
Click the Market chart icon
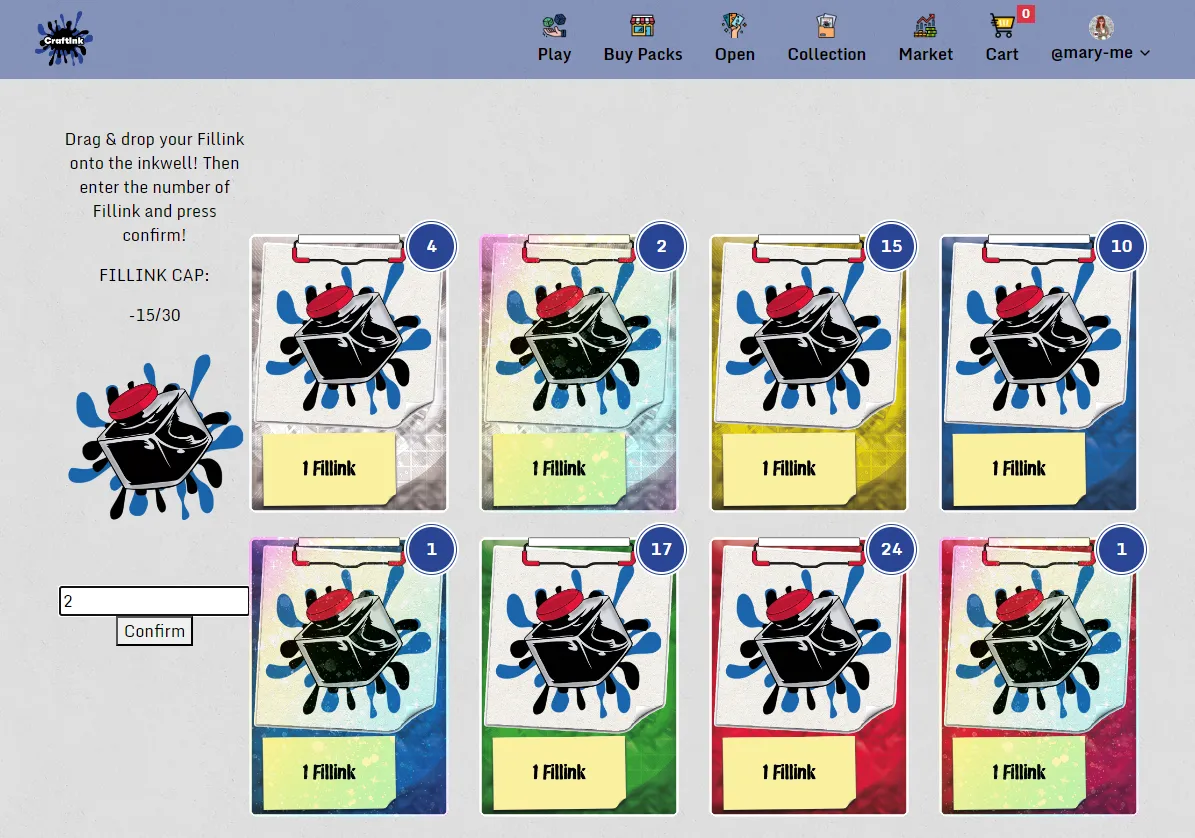tap(925, 26)
